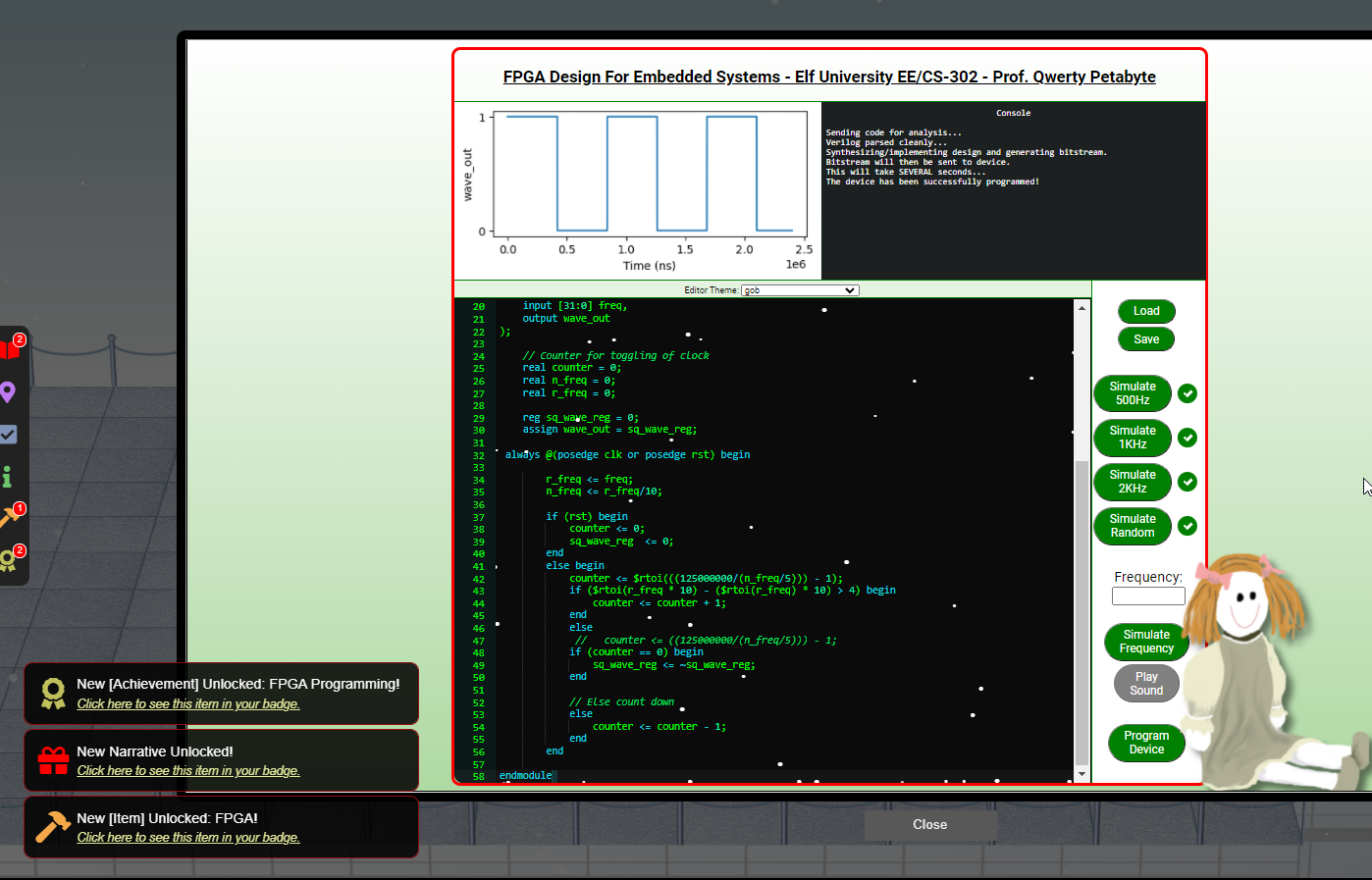The image size is (1372, 880).
Task: Click the code editor scroll down arrow
Action: 1082,774
